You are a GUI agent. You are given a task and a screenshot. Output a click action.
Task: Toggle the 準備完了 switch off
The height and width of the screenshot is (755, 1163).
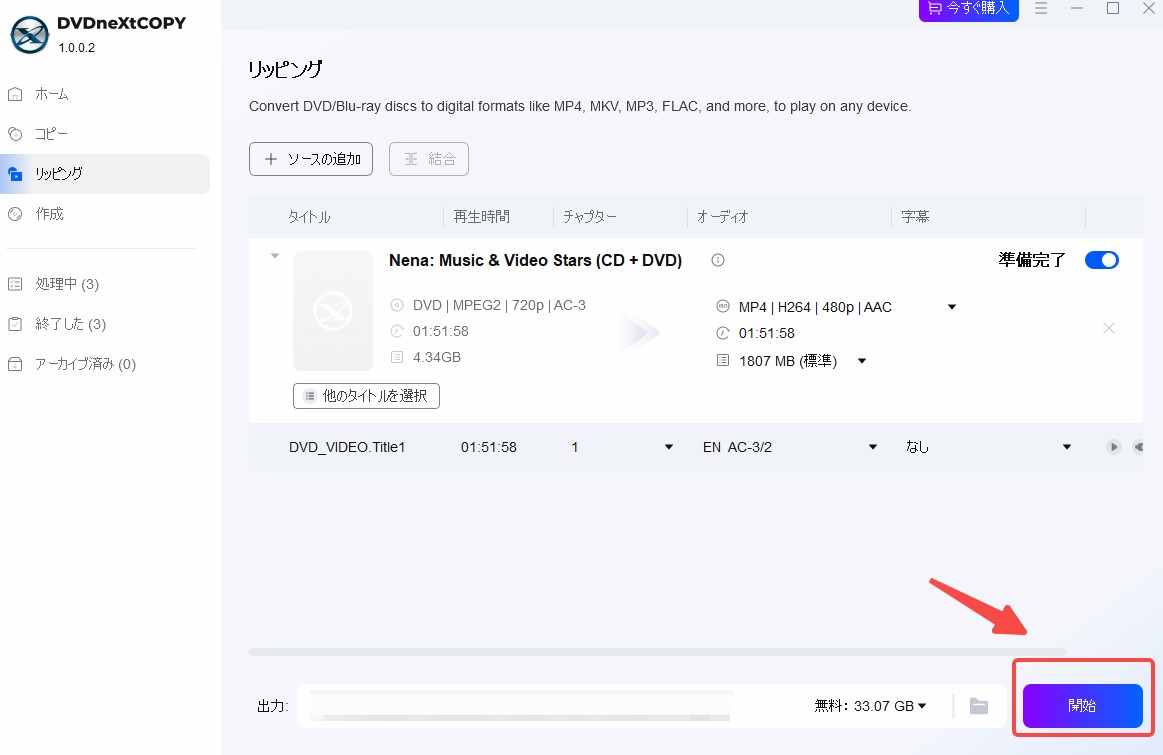1101,260
